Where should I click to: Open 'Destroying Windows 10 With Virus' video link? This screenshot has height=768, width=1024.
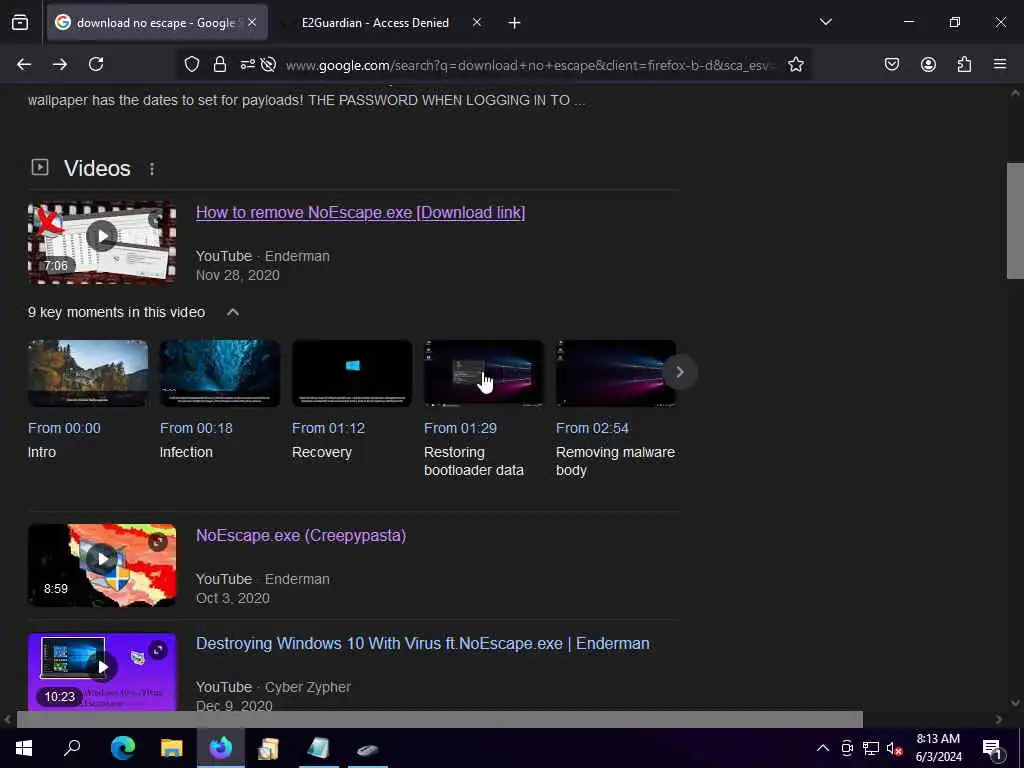(x=423, y=643)
